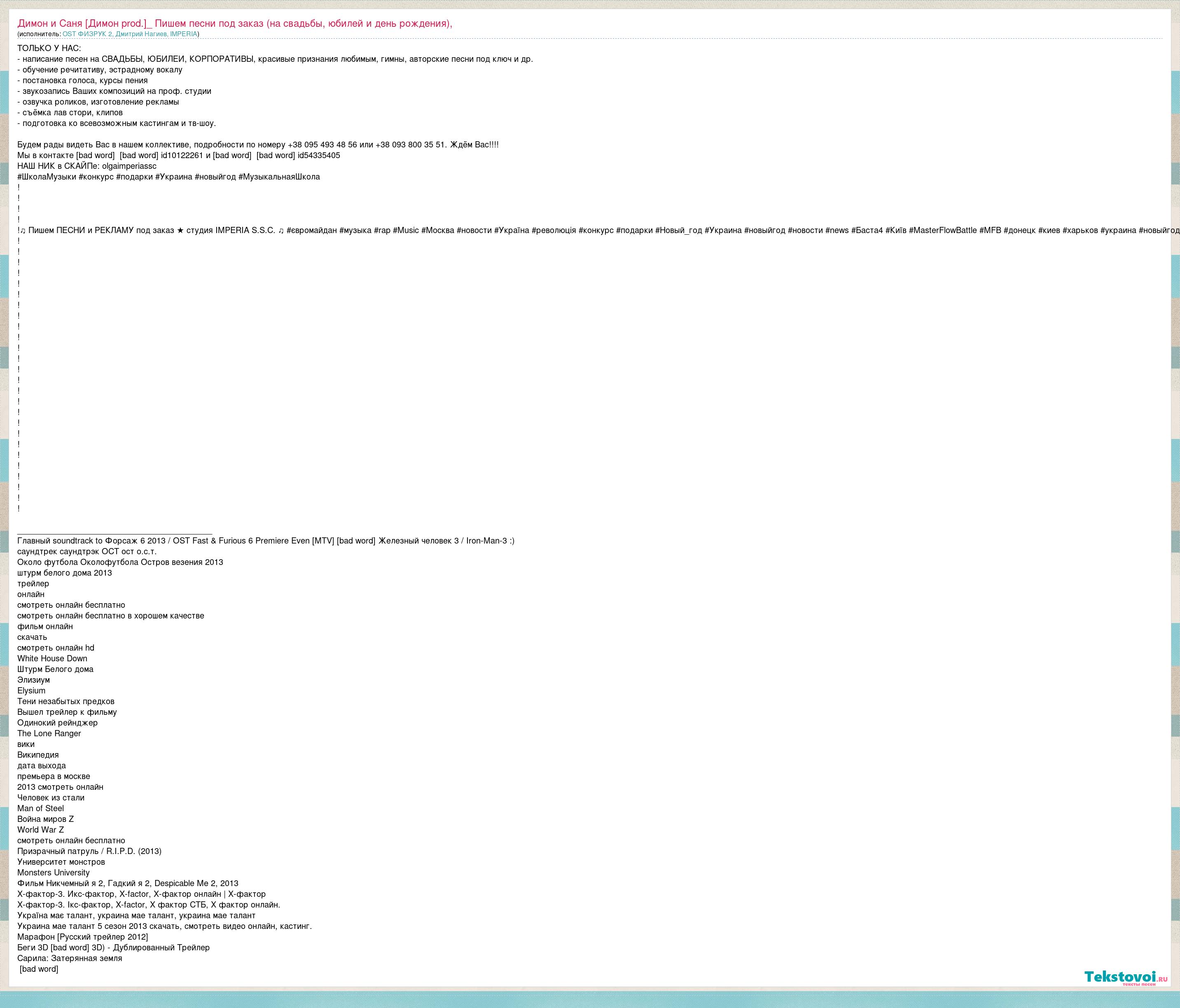This screenshot has width=1180, height=1008.
Task: Click the line 'ТОЛЬКО У НАС:'
Action: click(49, 49)
